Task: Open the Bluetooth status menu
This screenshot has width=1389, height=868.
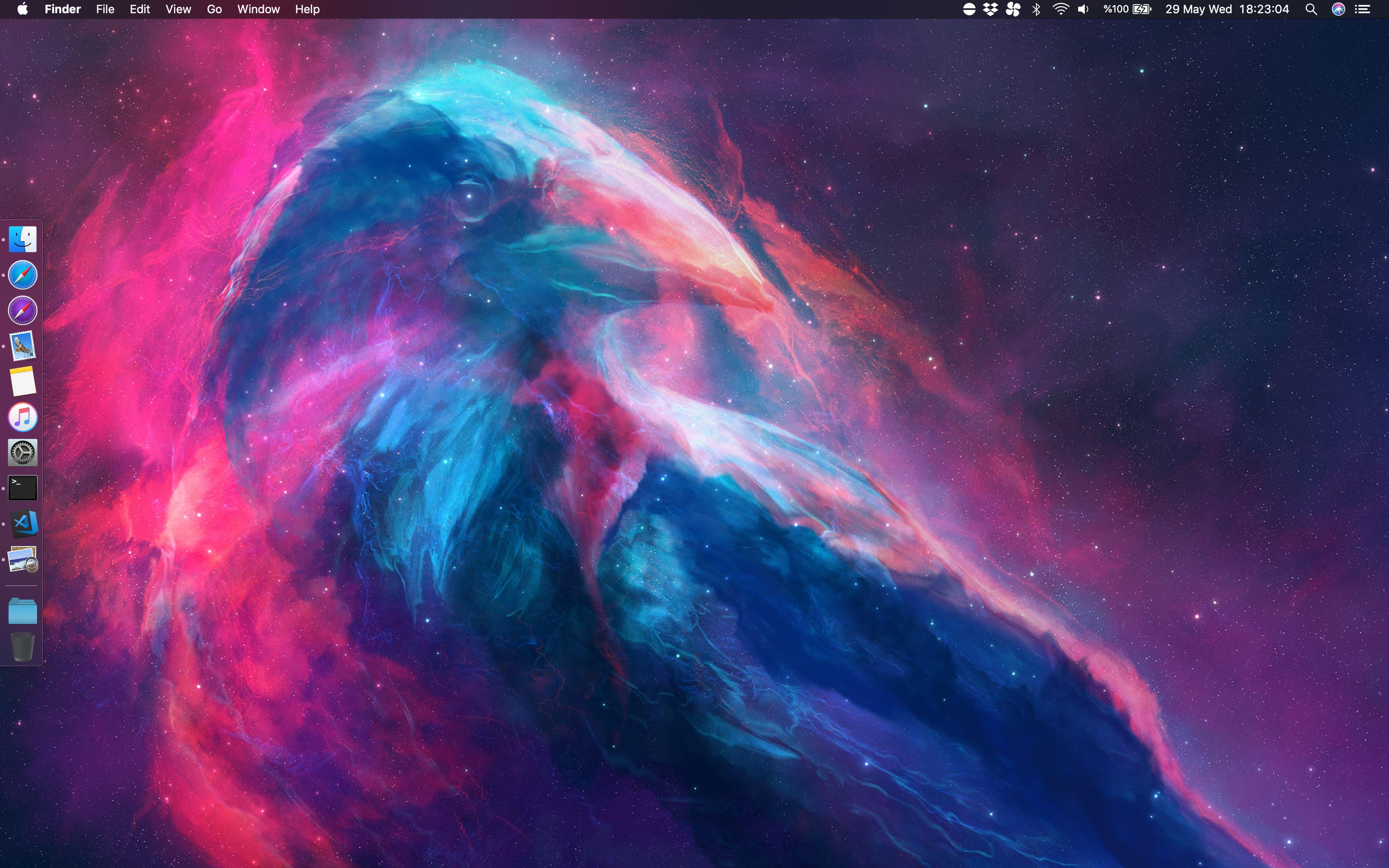Action: coord(1037,9)
